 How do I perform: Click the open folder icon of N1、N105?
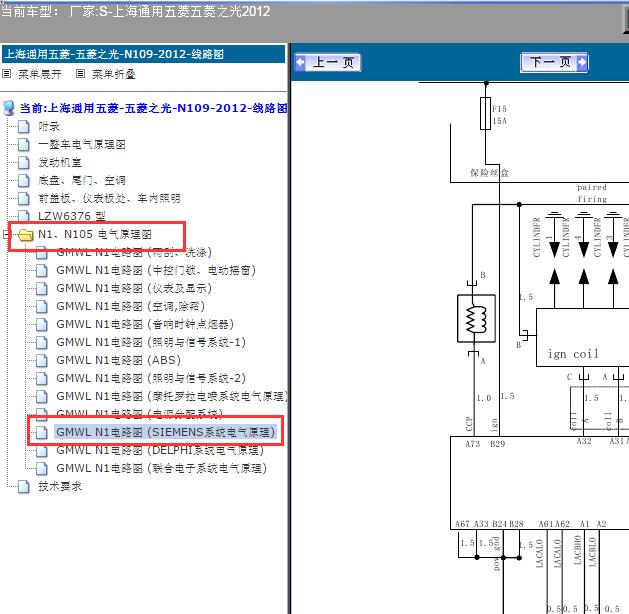pyautogui.click(x=26, y=235)
